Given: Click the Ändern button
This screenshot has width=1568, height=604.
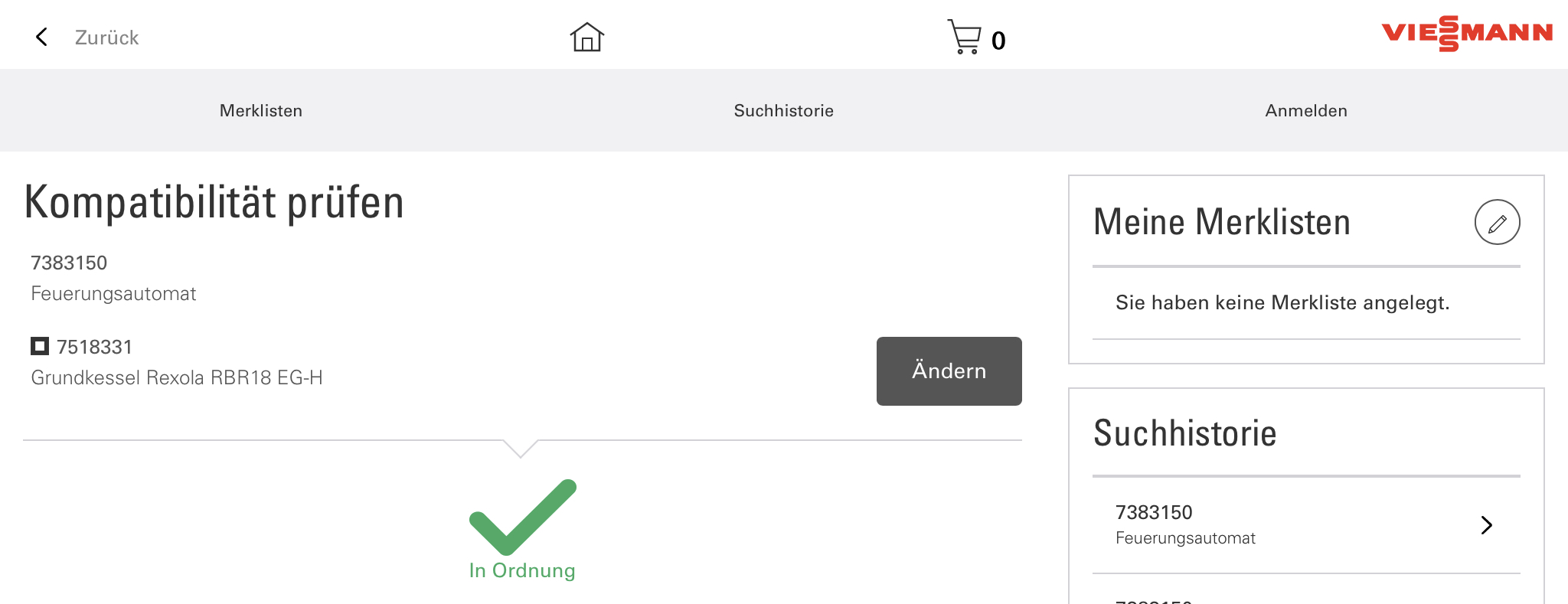Looking at the screenshot, I should click(x=949, y=371).
